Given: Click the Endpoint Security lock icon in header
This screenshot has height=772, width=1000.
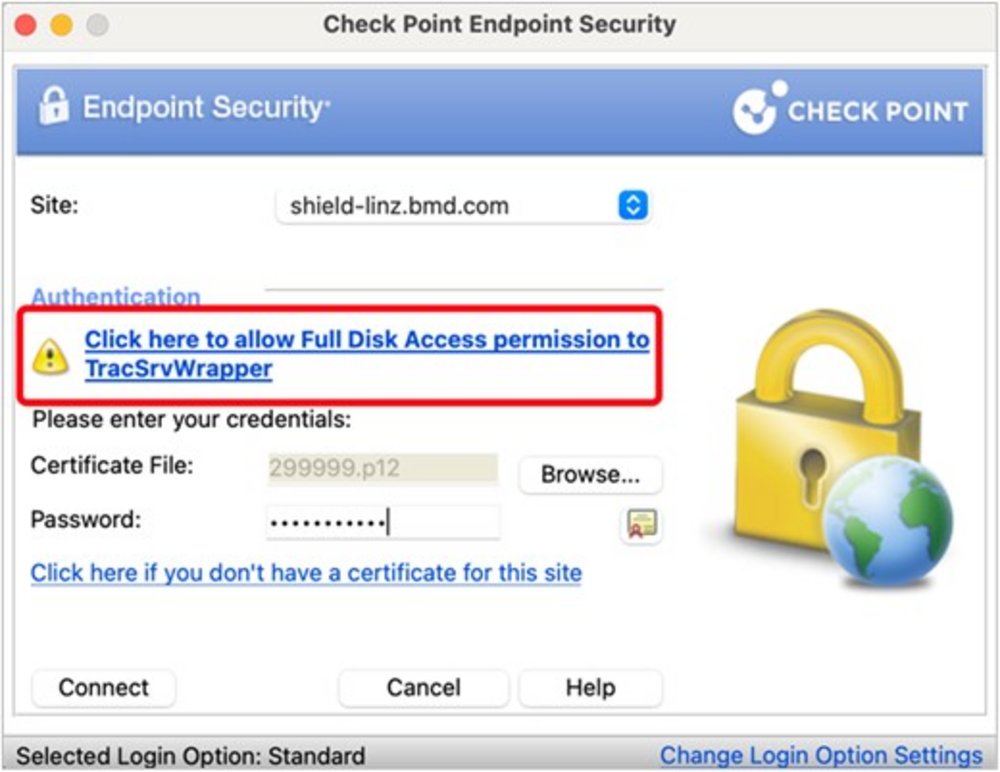Looking at the screenshot, I should 53,106.
